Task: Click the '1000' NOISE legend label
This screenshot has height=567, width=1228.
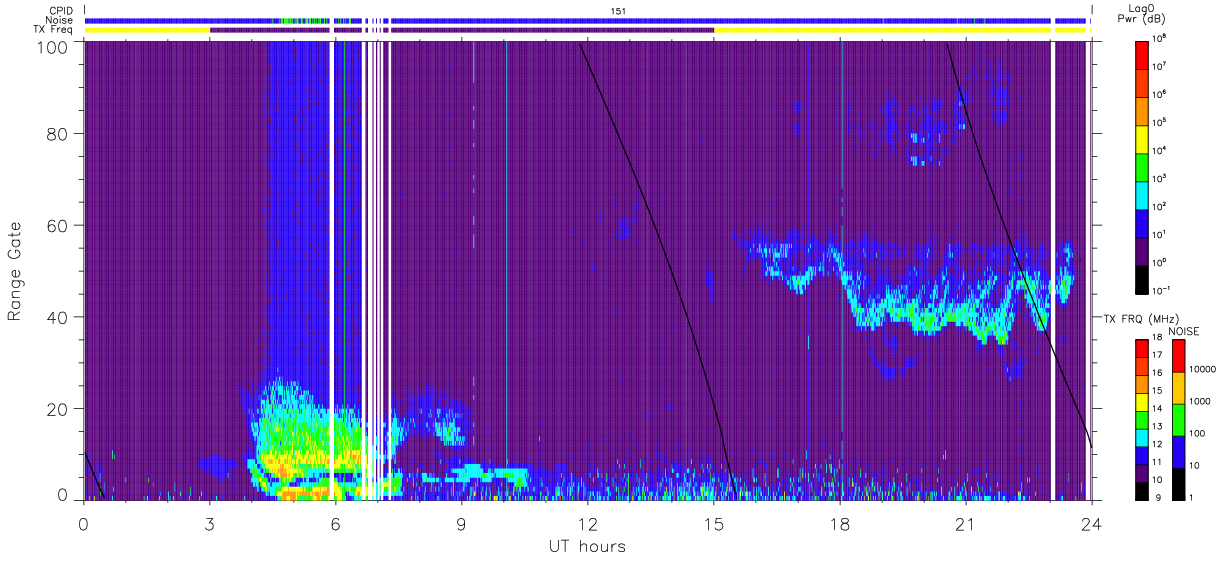Action: [1200, 402]
